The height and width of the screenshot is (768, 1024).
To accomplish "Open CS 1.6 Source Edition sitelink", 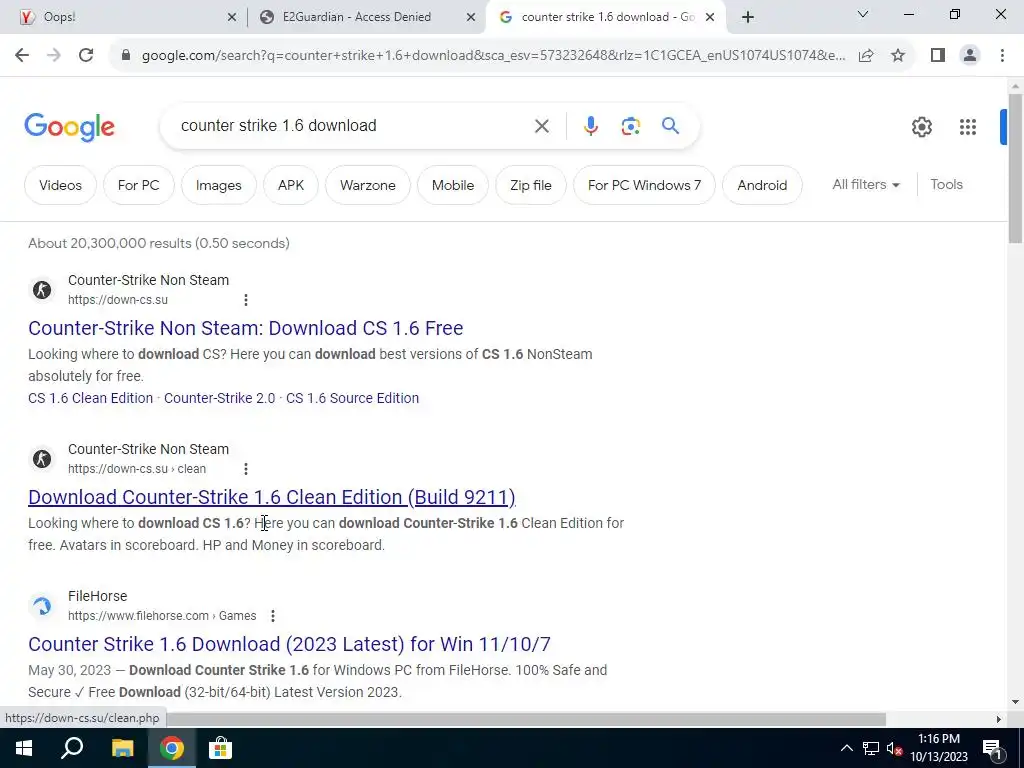I will click(353, 398).
